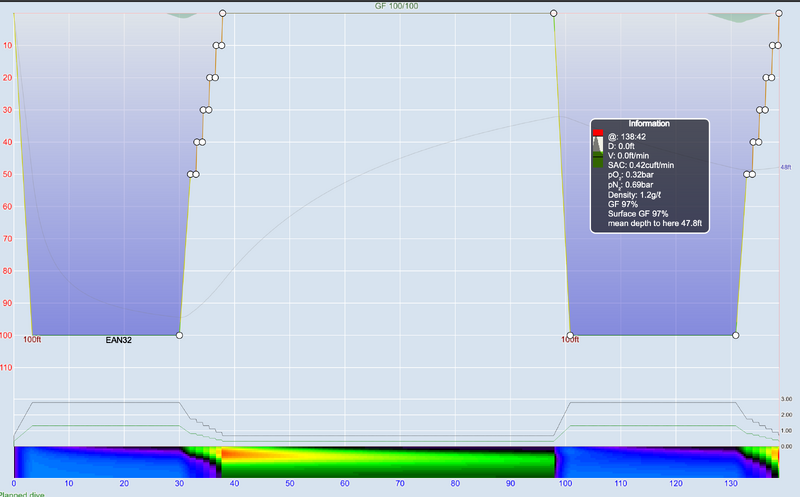Image resolution: width=800 pixels, height=497 pixels.
Task: Click the 40 minute time axis label
Action: pos(234,483)
